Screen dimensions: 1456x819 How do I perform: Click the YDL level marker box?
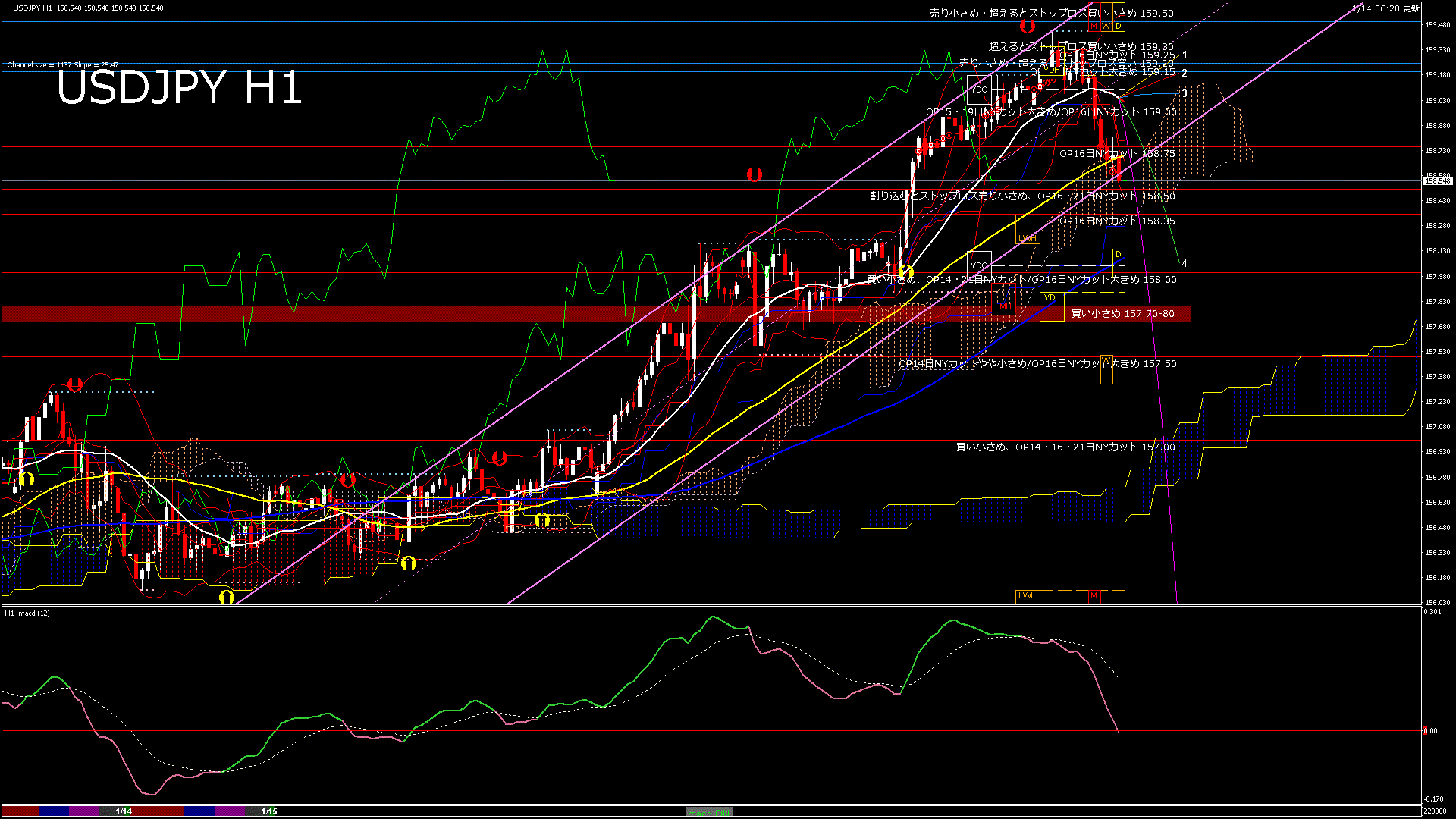(x=1052, y=297)
